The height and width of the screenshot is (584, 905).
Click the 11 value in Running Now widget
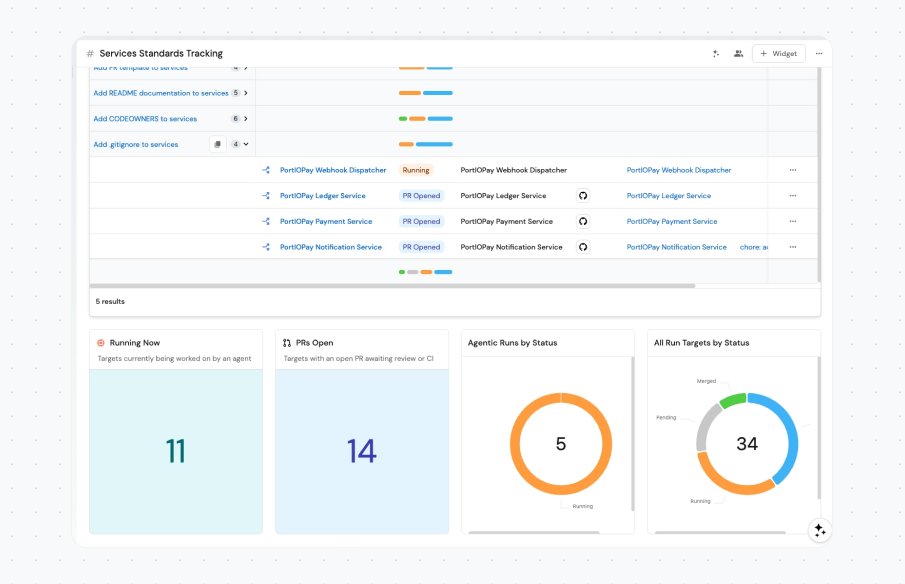(x=175, y=451)
